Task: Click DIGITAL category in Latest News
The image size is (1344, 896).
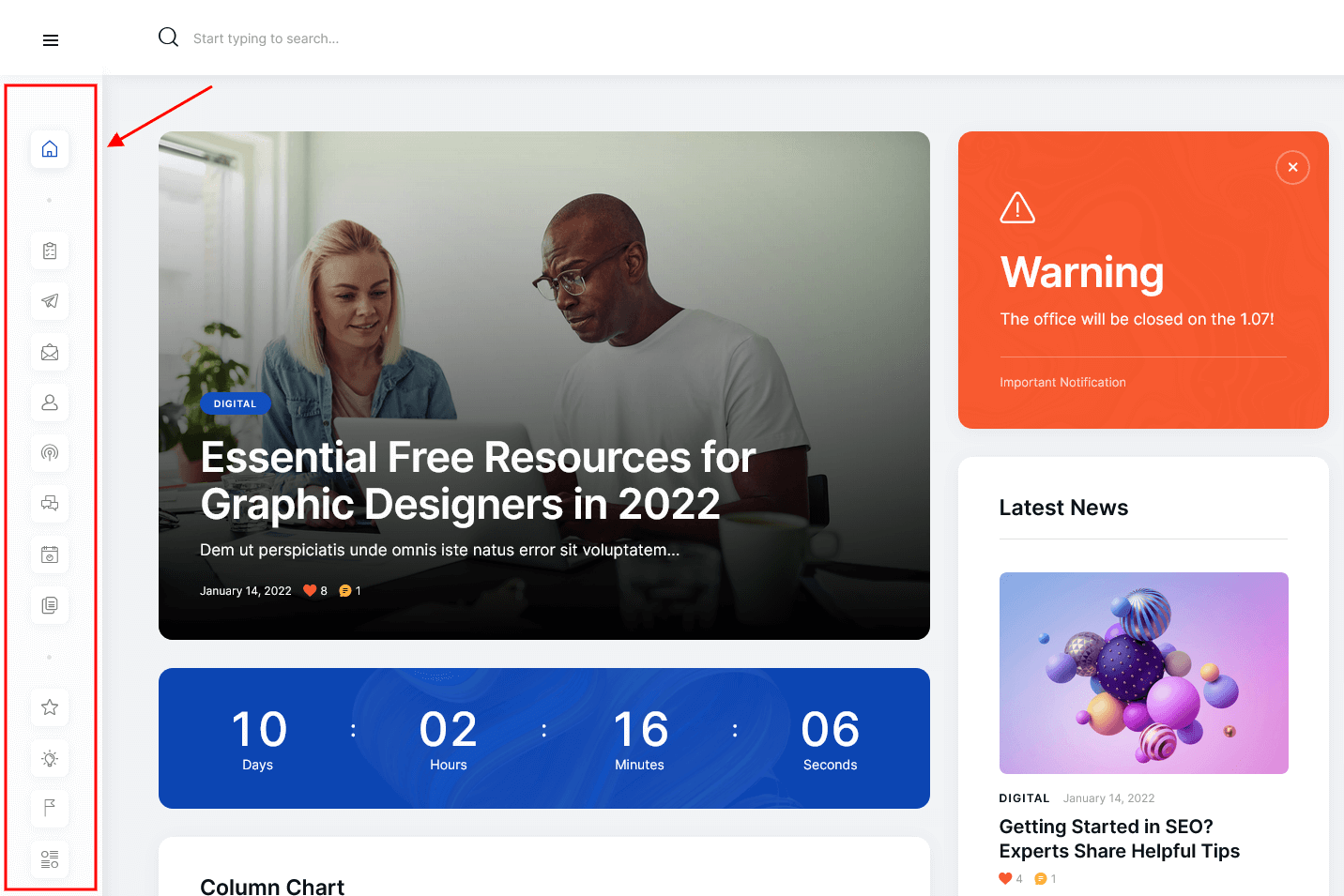Action: tap(1024, 798)
